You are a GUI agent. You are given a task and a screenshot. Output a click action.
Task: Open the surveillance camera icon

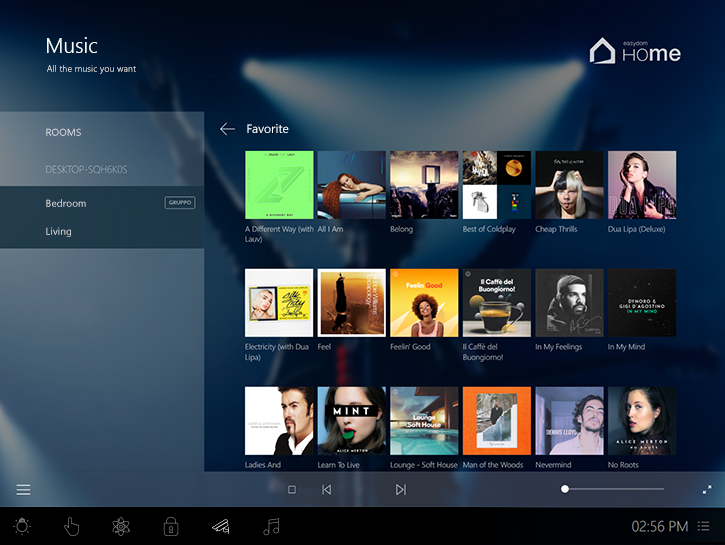click(x=221, y=527)
